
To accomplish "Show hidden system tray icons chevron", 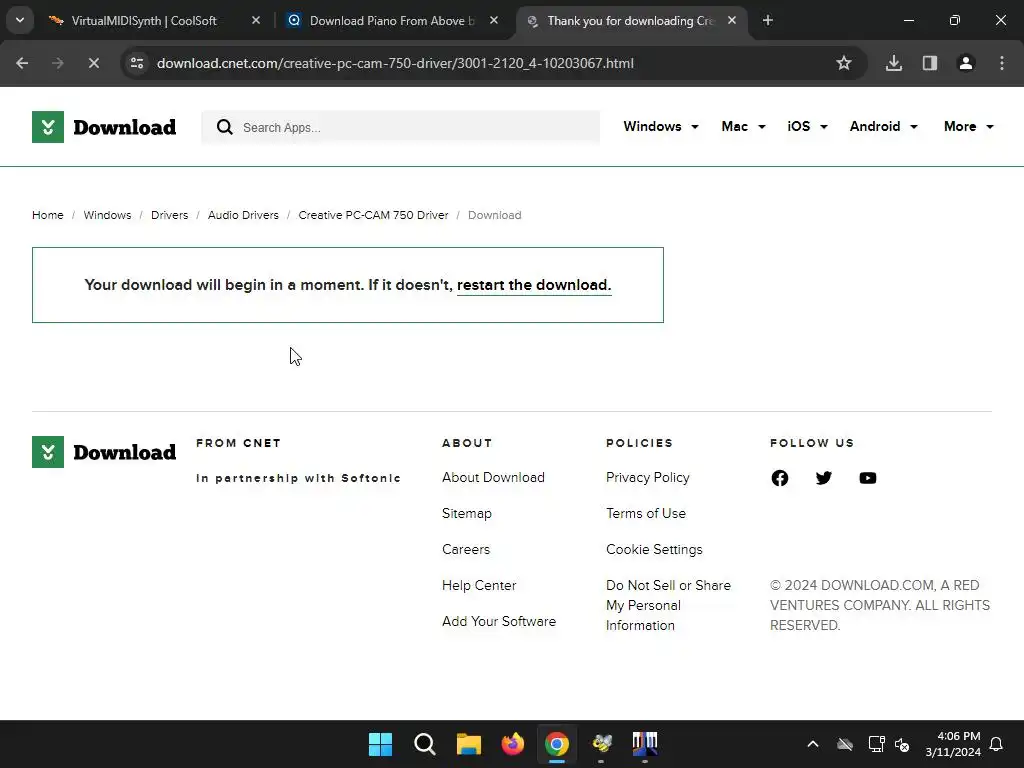I will coord(812,744).
